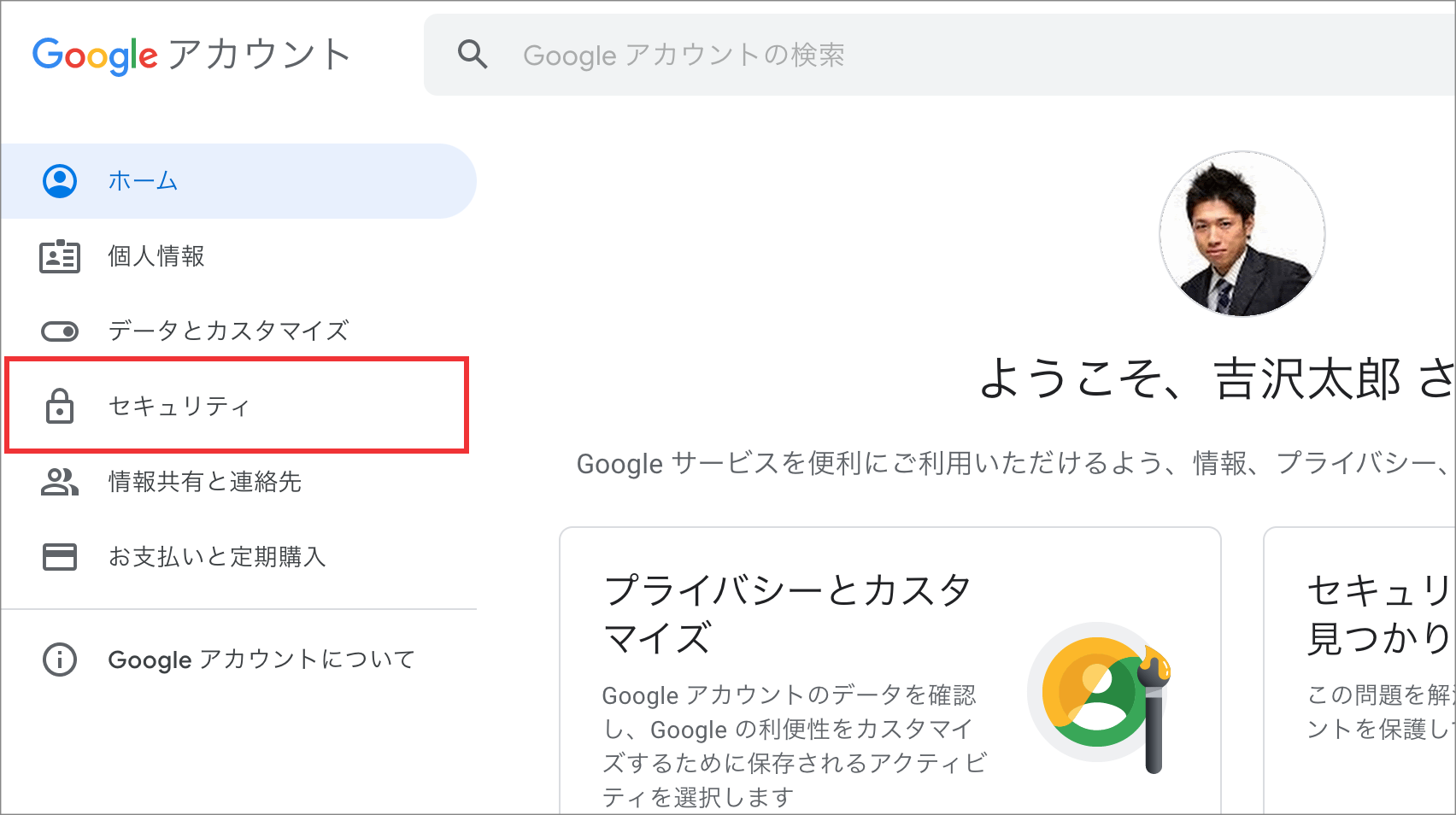Click the 個人情報 ID card icon
The height and width of the screenshot is (815, 1456).
coord(60,256)
